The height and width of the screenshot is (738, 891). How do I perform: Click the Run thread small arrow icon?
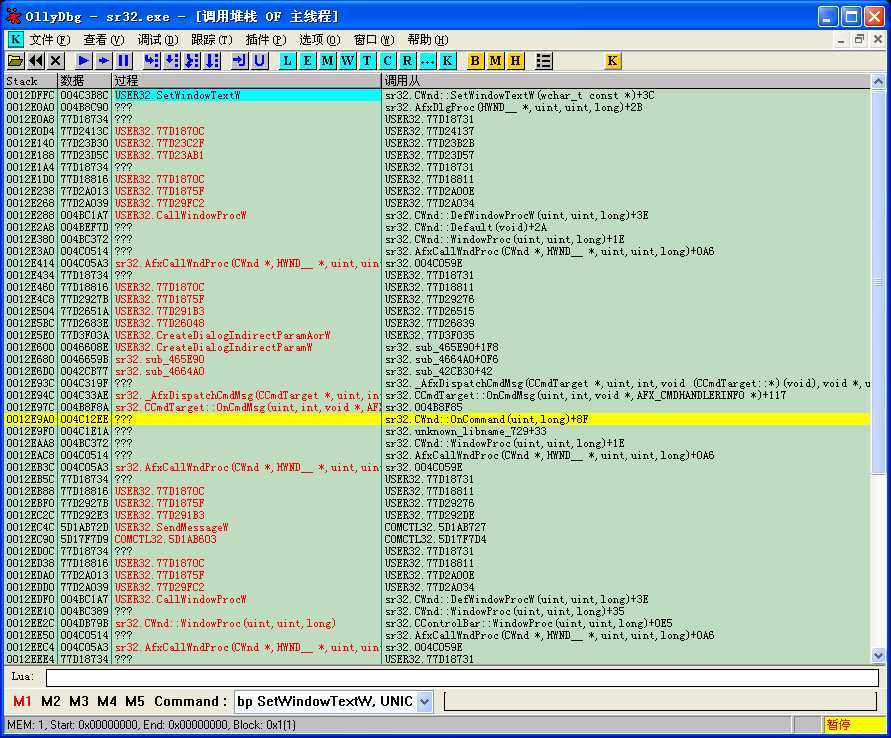104,60
